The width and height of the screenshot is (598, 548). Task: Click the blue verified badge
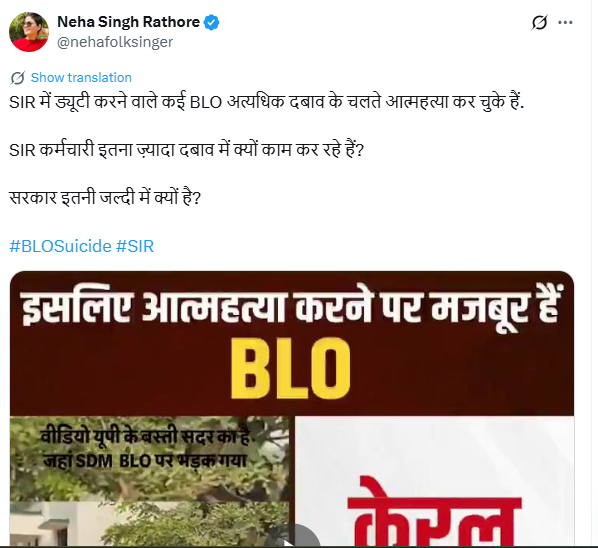(x=212, y=22)
